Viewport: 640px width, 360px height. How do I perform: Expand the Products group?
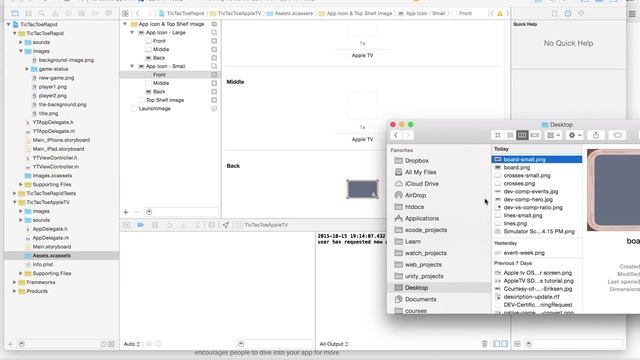click(x=15, y=291)
